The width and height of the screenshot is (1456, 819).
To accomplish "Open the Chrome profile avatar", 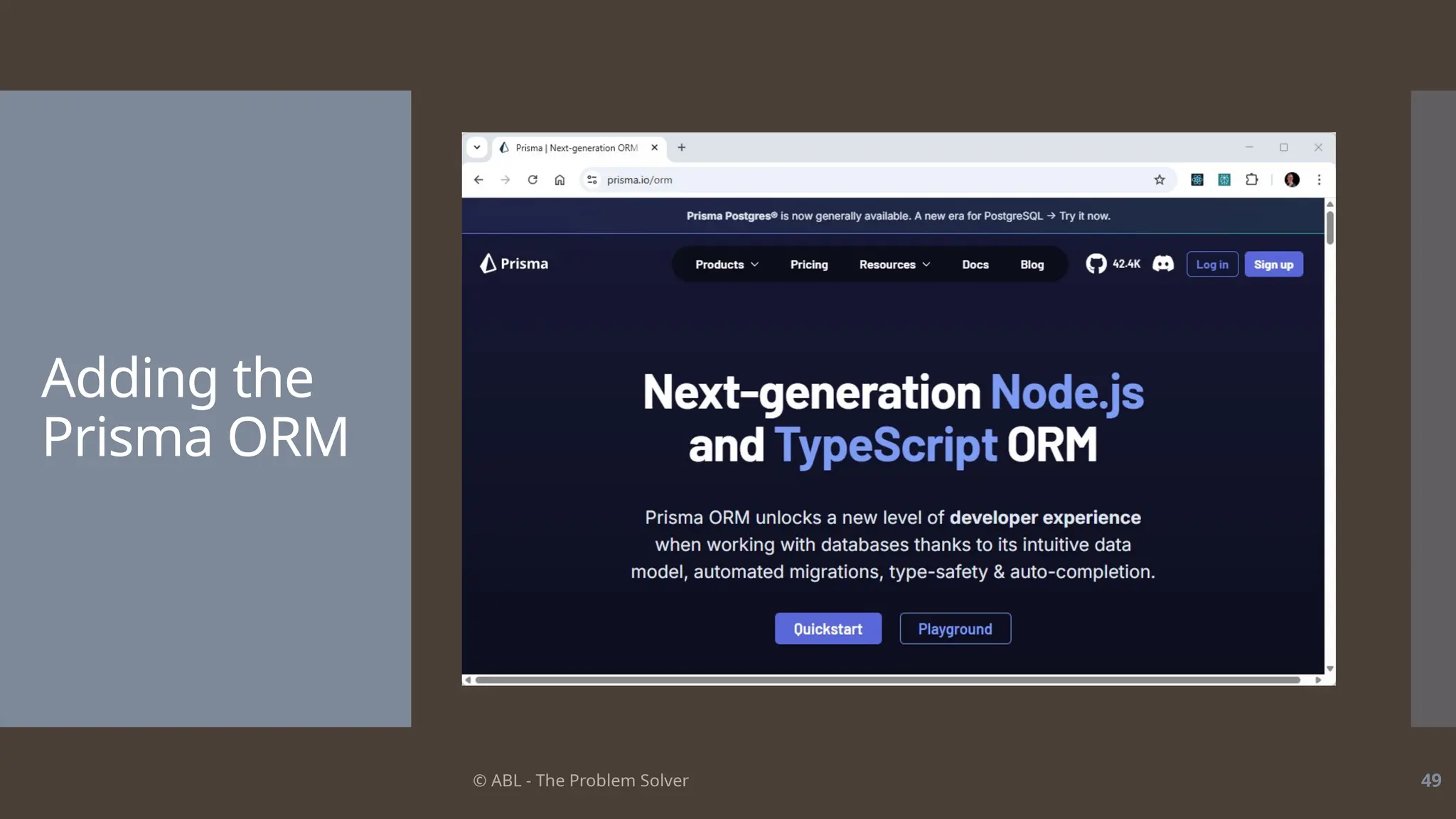I will tap(1292, 180).
